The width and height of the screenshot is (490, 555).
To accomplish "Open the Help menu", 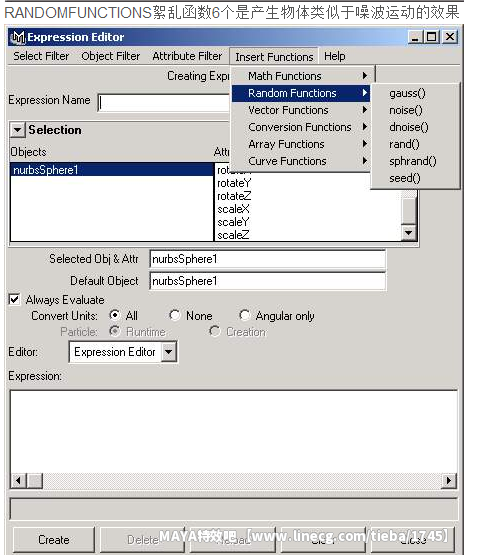I will click(x=335, y=56).
